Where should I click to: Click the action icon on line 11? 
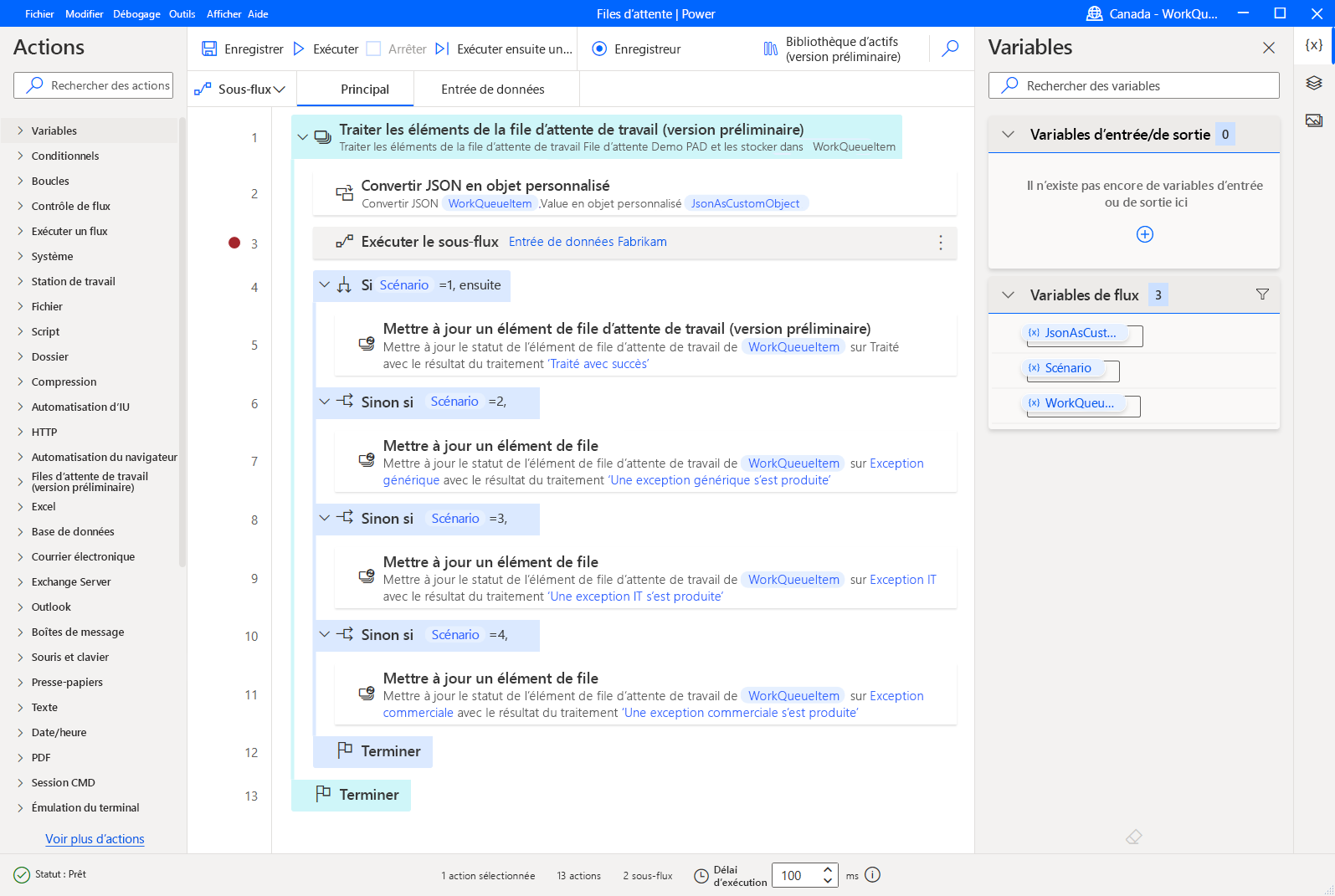tap(366, 693)
